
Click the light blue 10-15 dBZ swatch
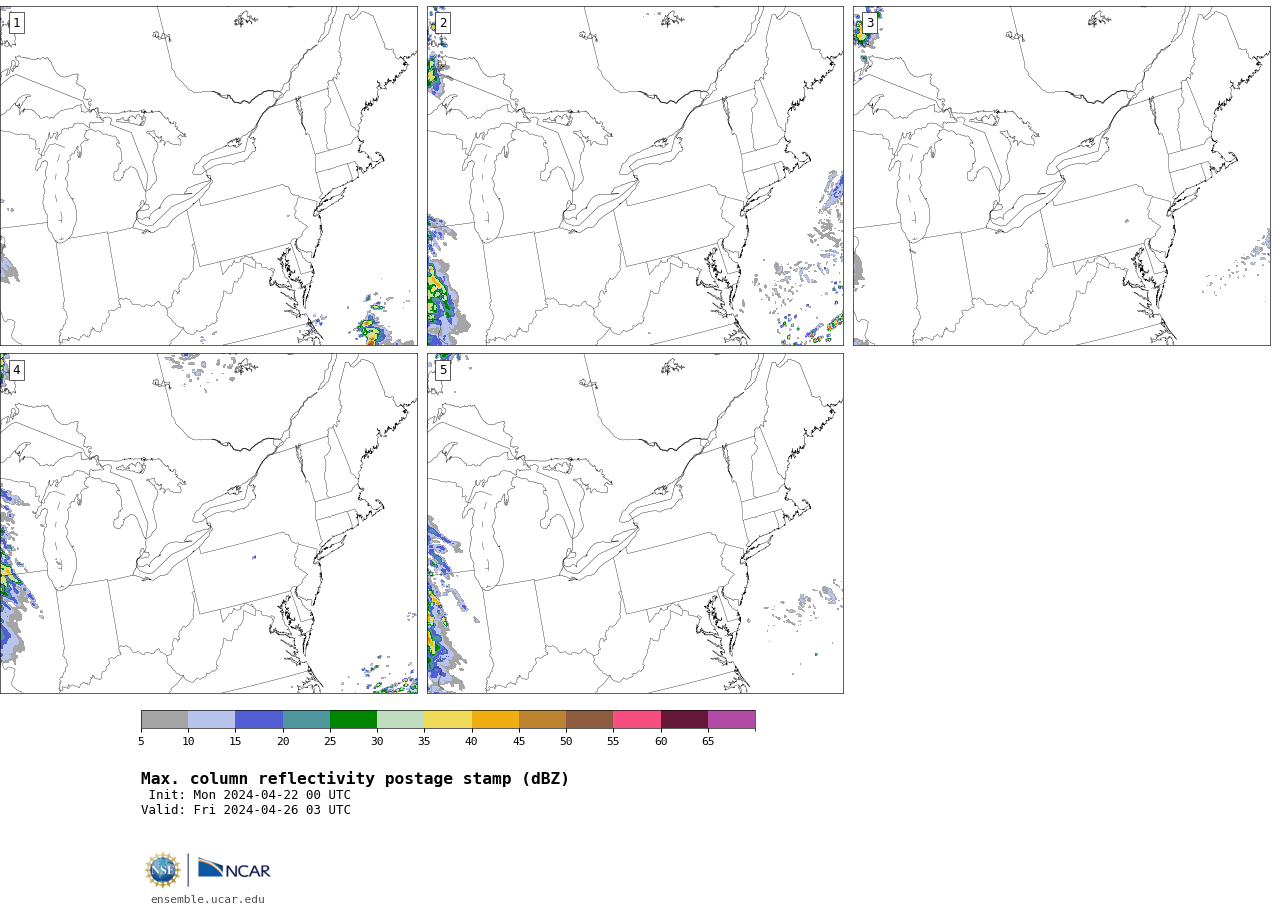(212, 720)
